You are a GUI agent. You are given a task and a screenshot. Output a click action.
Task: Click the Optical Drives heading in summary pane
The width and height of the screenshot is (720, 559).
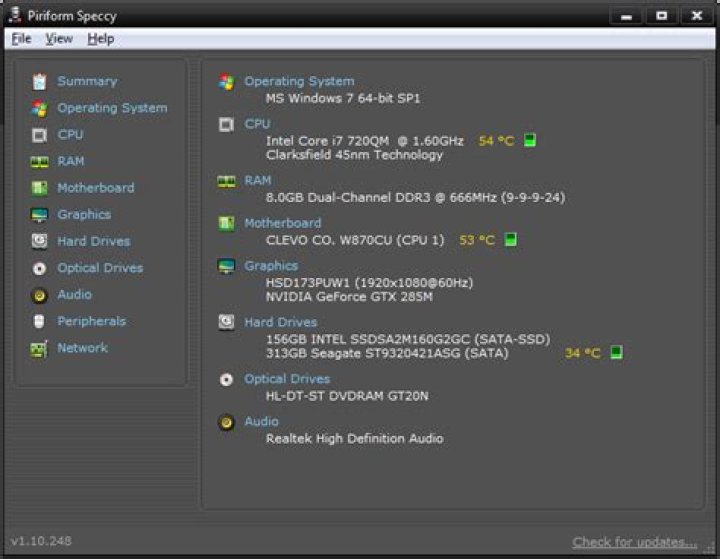287,379
